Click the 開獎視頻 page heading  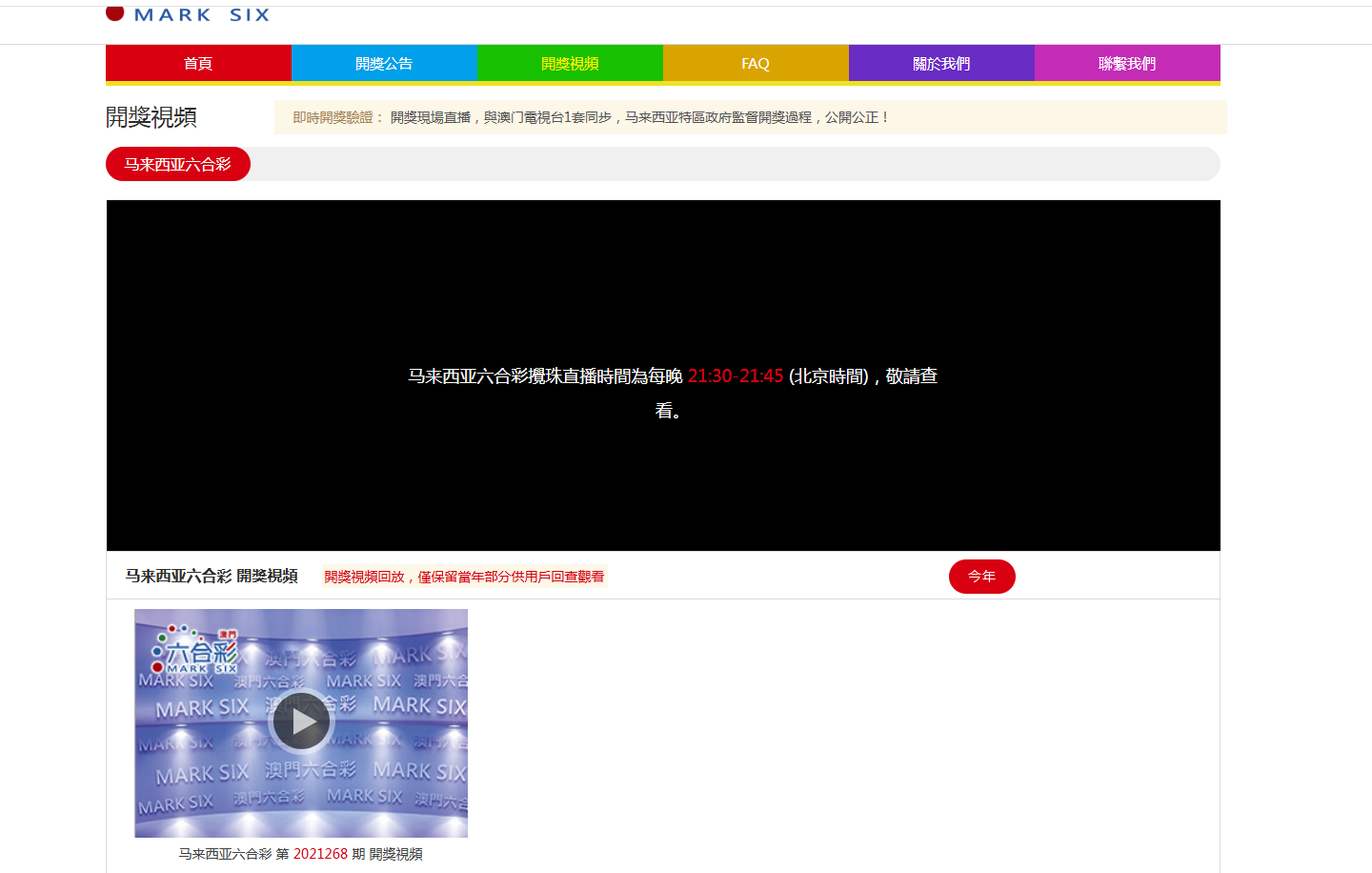pos(151,117)
